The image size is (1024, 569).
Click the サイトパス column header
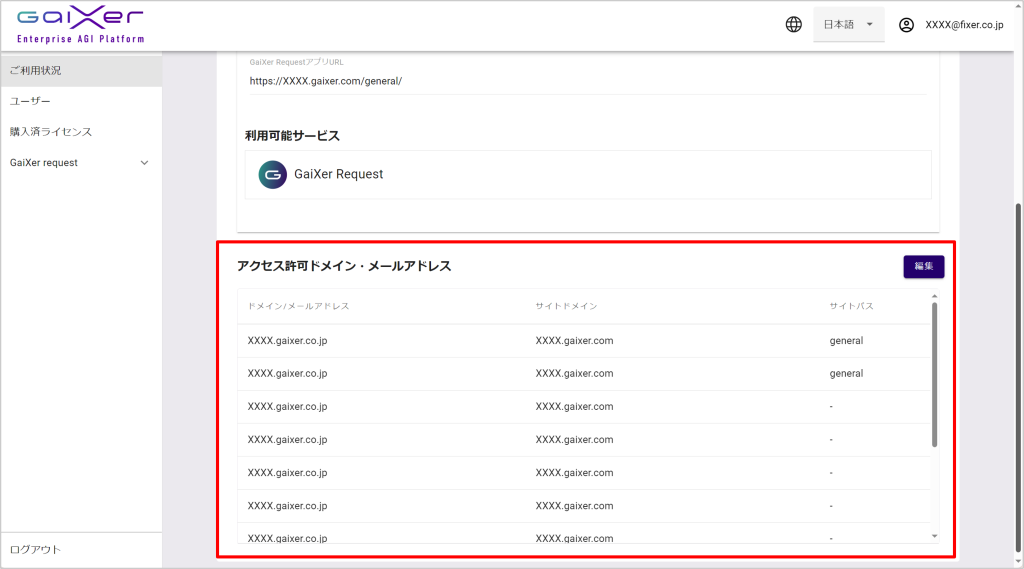pos(851,306)
